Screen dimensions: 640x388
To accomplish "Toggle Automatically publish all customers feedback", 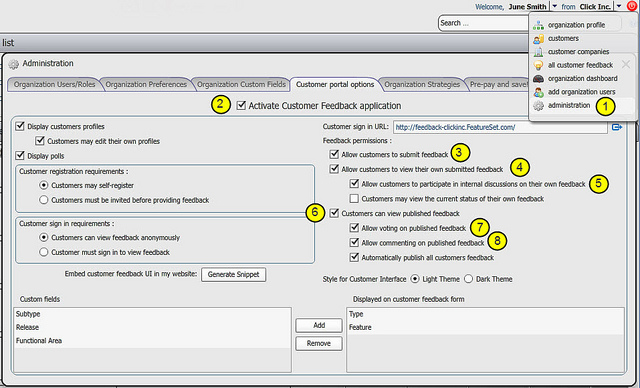I will (x=354, y=257).
